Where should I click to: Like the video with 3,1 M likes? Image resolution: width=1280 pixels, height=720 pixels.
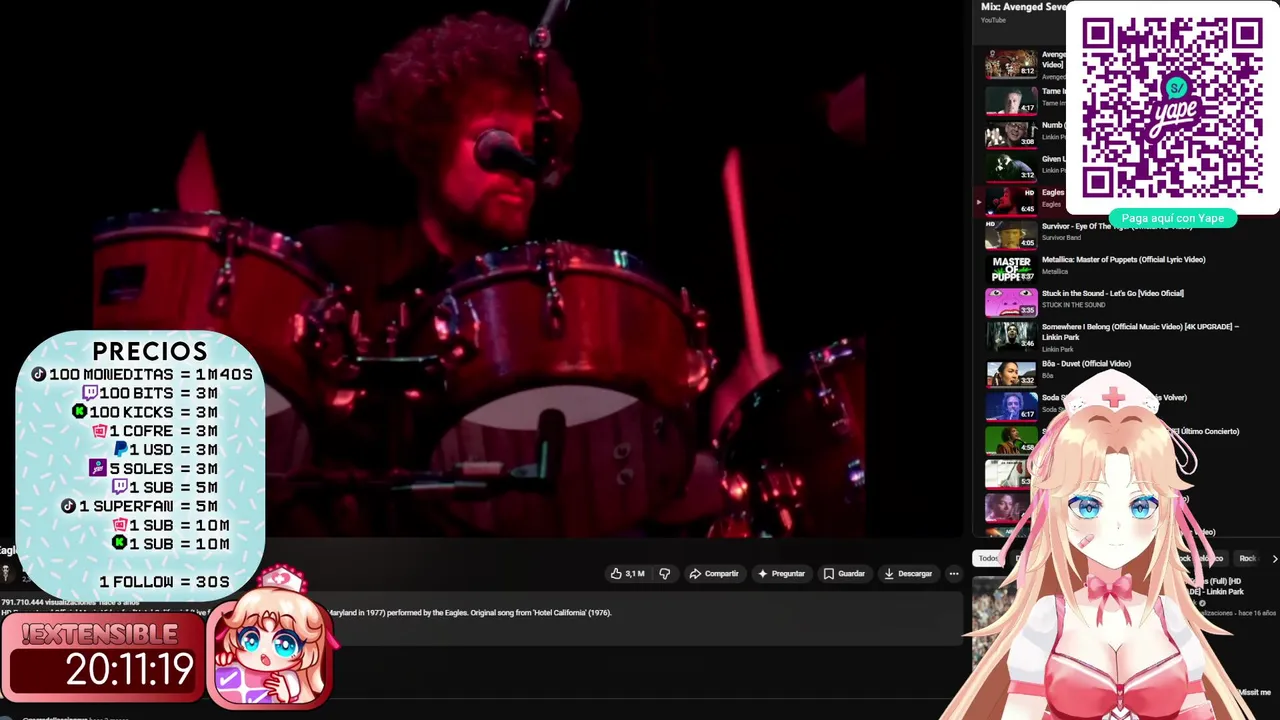627,574
